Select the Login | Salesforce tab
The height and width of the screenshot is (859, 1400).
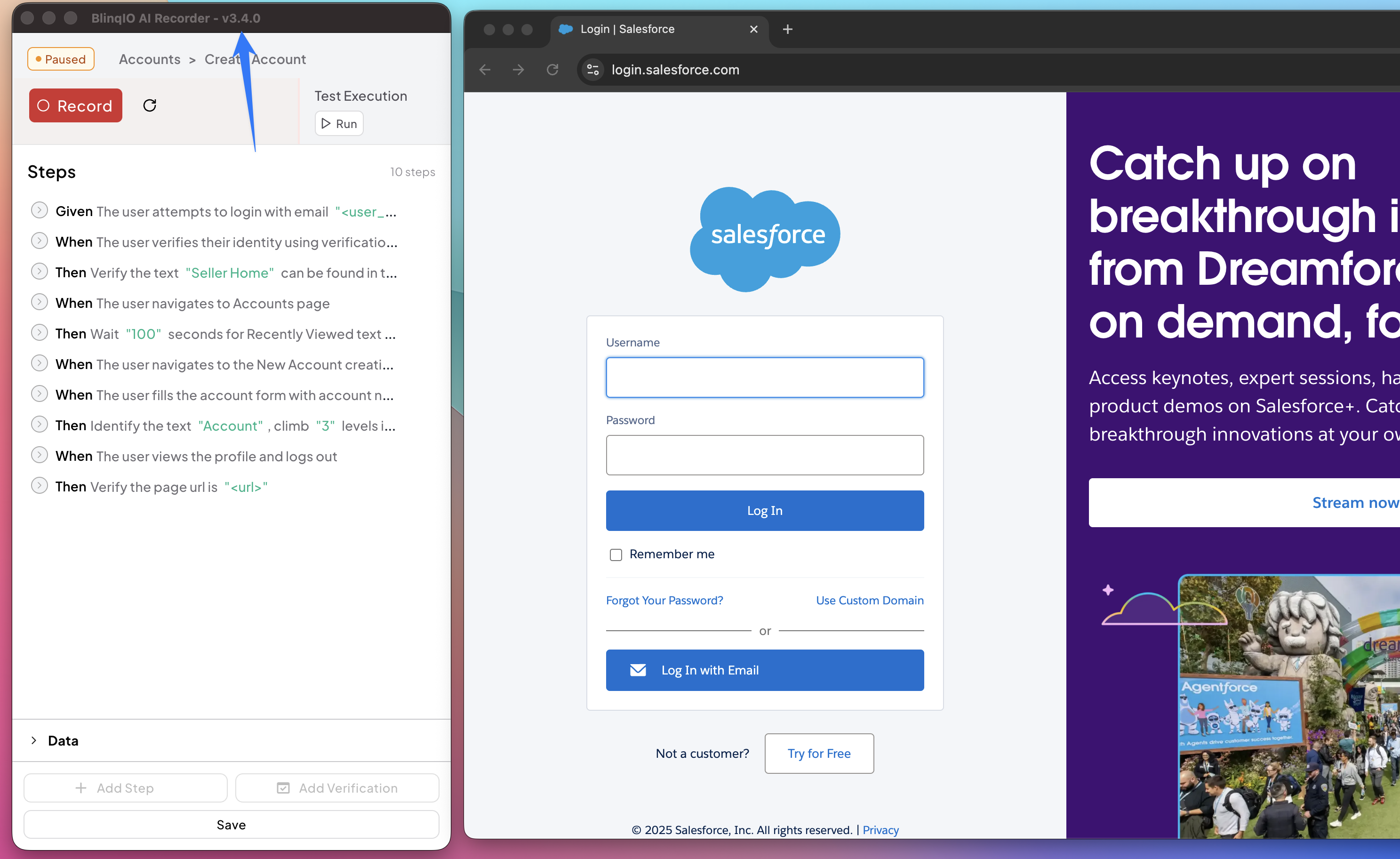tap(627, 29)
